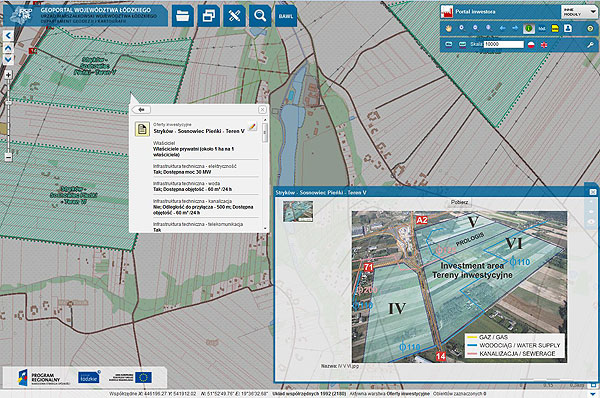Click the up chevron navigation button
The width and height of the screenshot is (600, 398).
pyautogui.click(x=8, y=48)
